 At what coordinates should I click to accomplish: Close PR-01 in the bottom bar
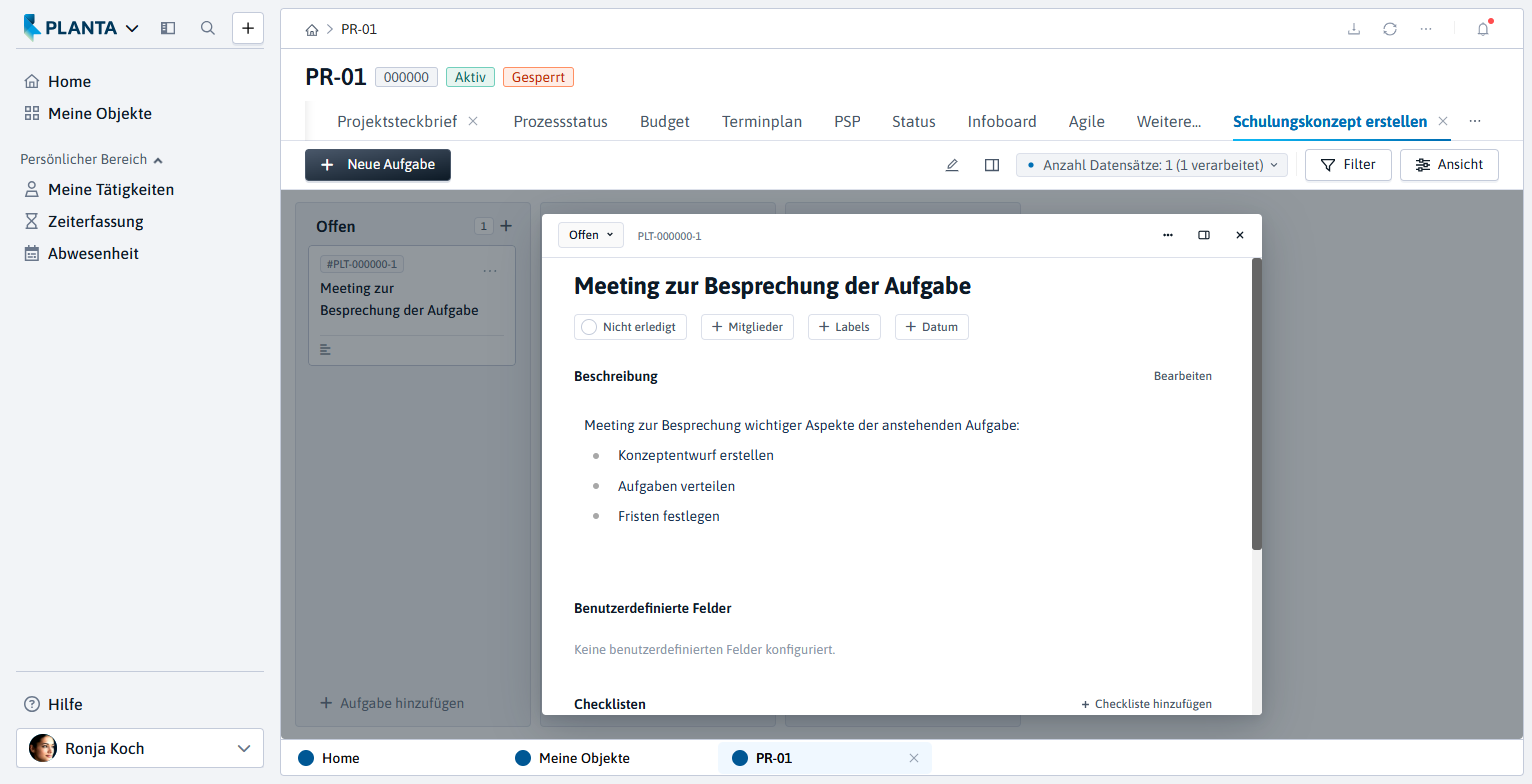[x=913, y=758]
